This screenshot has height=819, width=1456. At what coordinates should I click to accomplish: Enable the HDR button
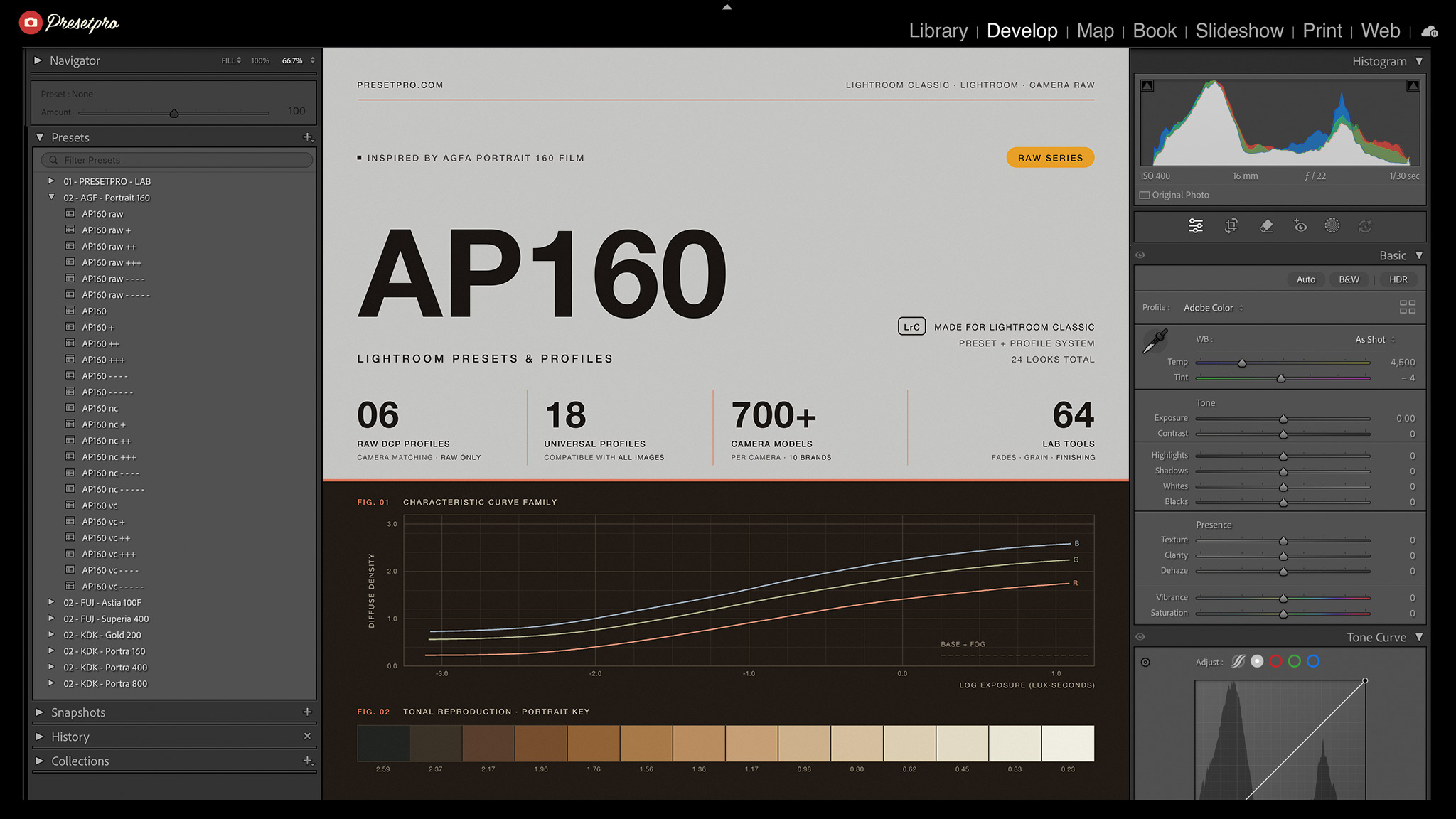[x=1398, y=279]
